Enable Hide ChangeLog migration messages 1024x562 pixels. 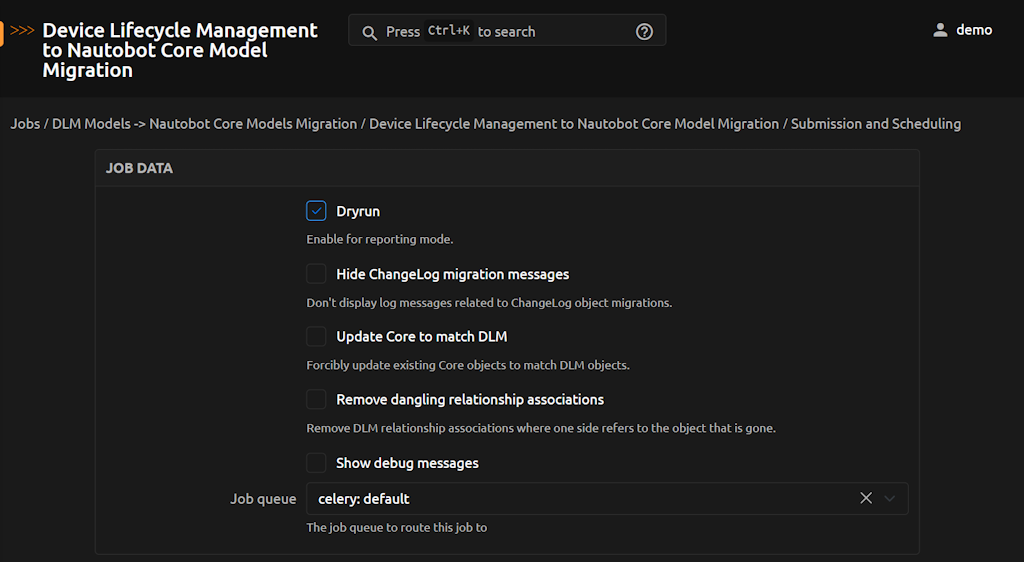point(316,274)
